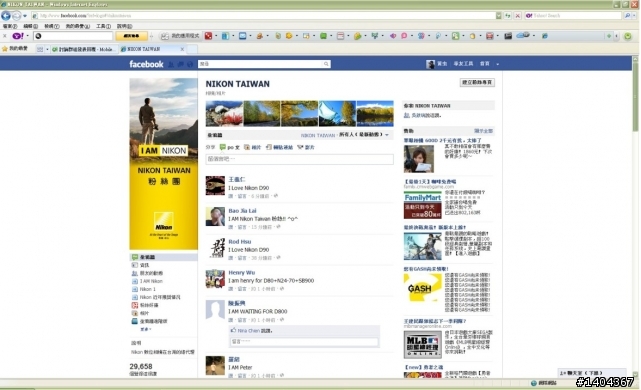This screenshot has height=390, width=641.
Task: Click the FamilyMart ad image
Action: 422,206
